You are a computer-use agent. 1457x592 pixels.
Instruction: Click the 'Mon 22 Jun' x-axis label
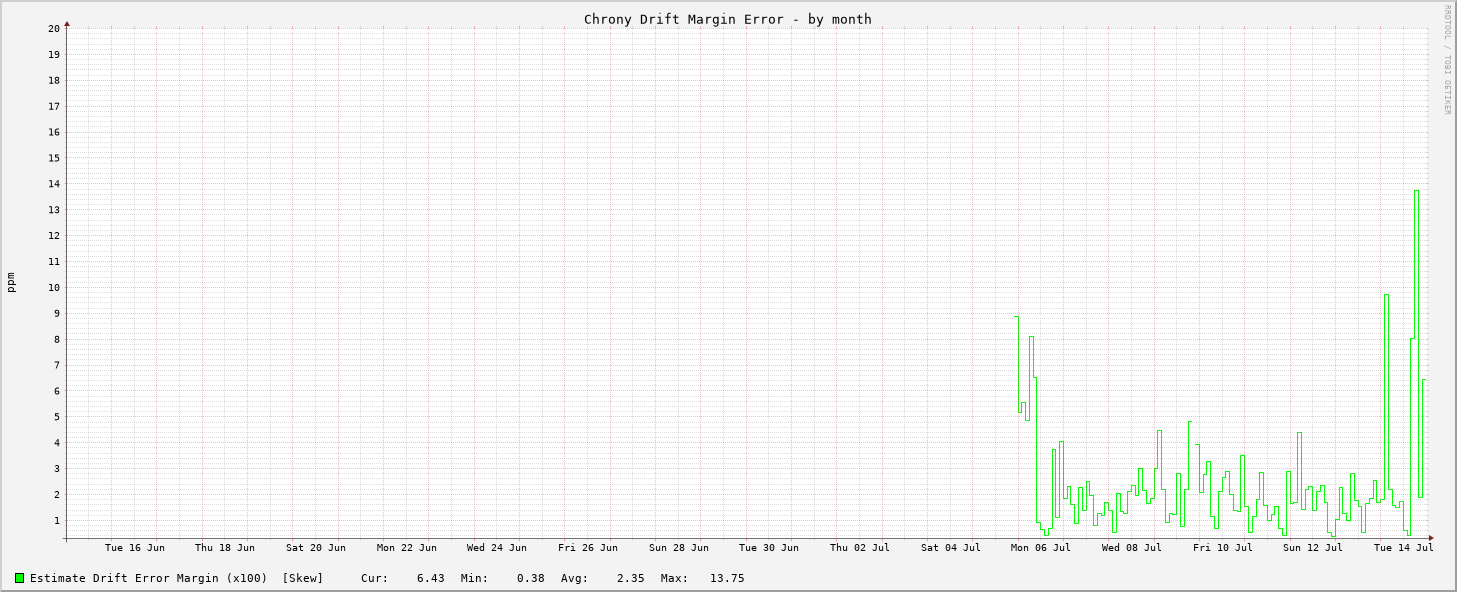[x=407, y=547]
